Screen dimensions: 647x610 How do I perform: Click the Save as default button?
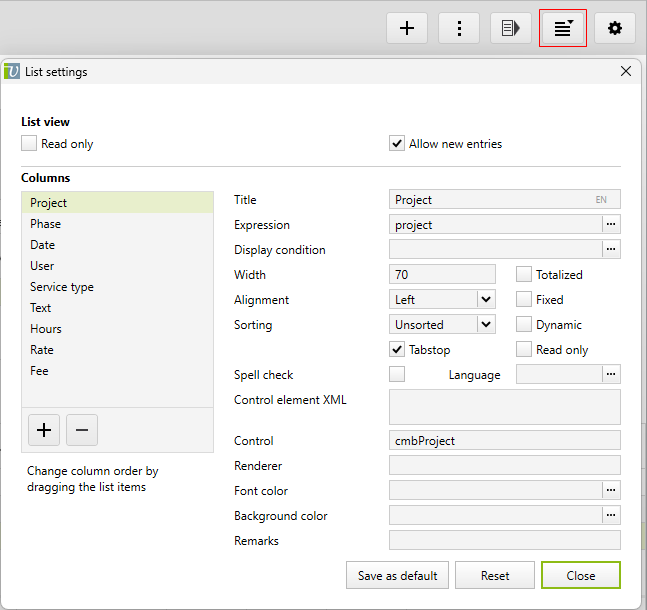397,576
